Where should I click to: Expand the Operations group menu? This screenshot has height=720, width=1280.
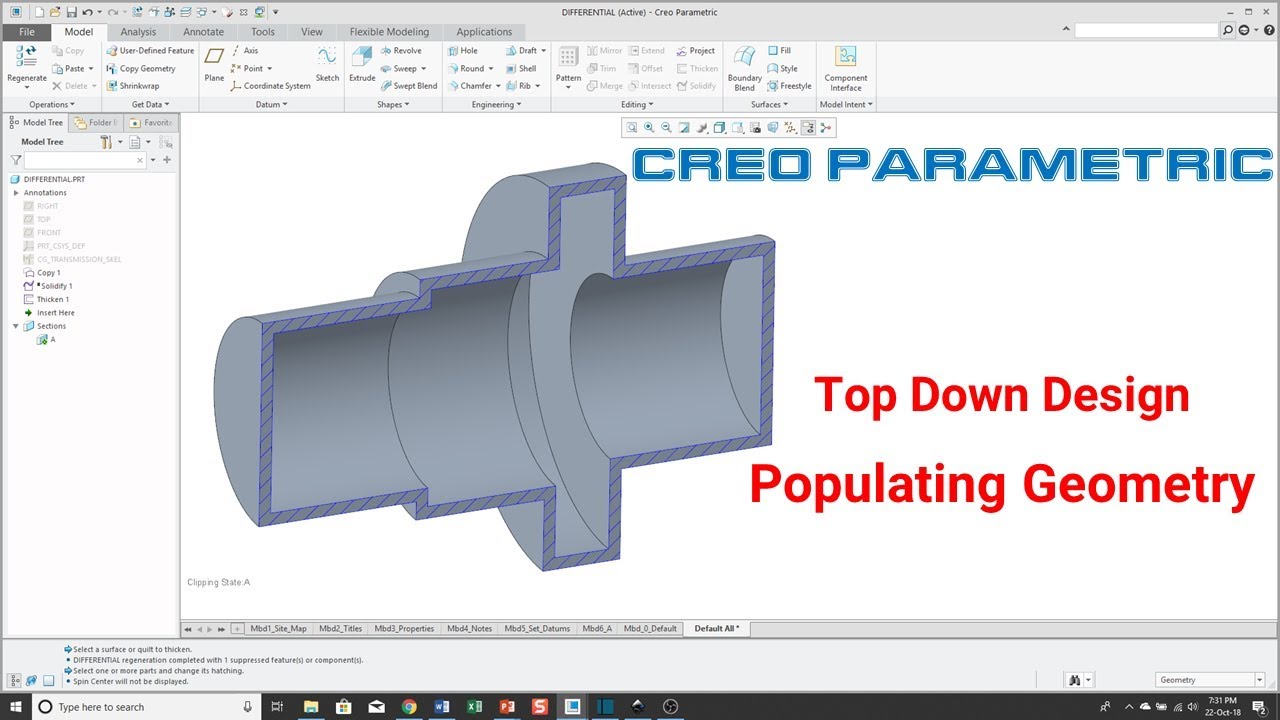coord(52,104)
